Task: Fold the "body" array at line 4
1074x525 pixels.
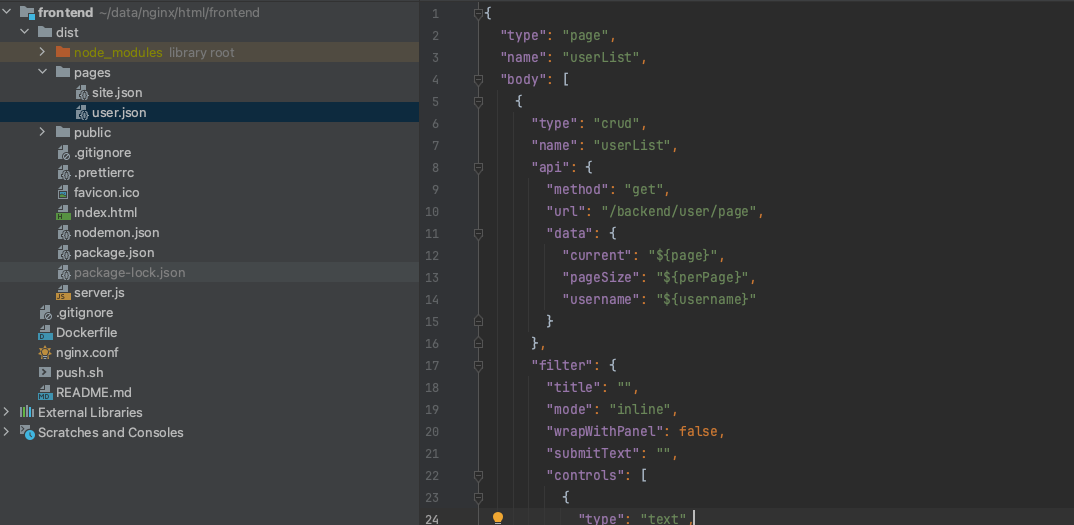Action: pos(479,80)
